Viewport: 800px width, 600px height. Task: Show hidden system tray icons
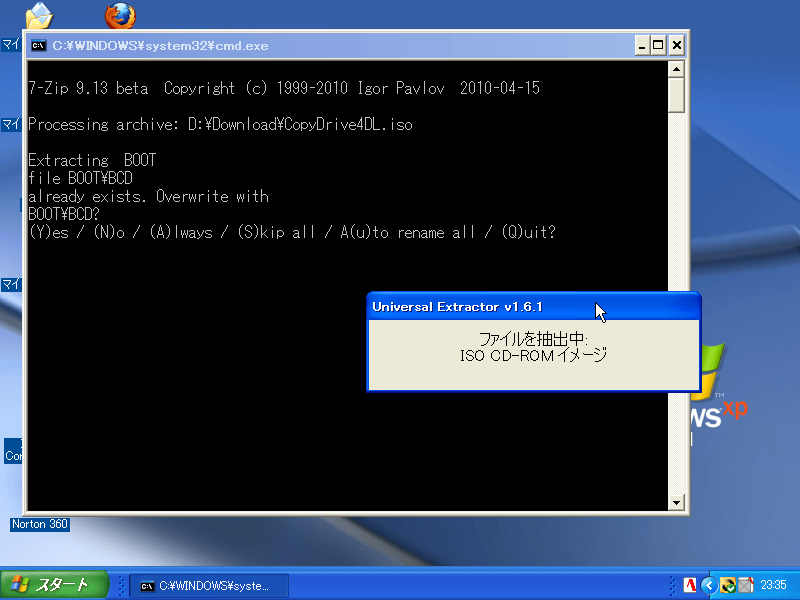[709, 585]
